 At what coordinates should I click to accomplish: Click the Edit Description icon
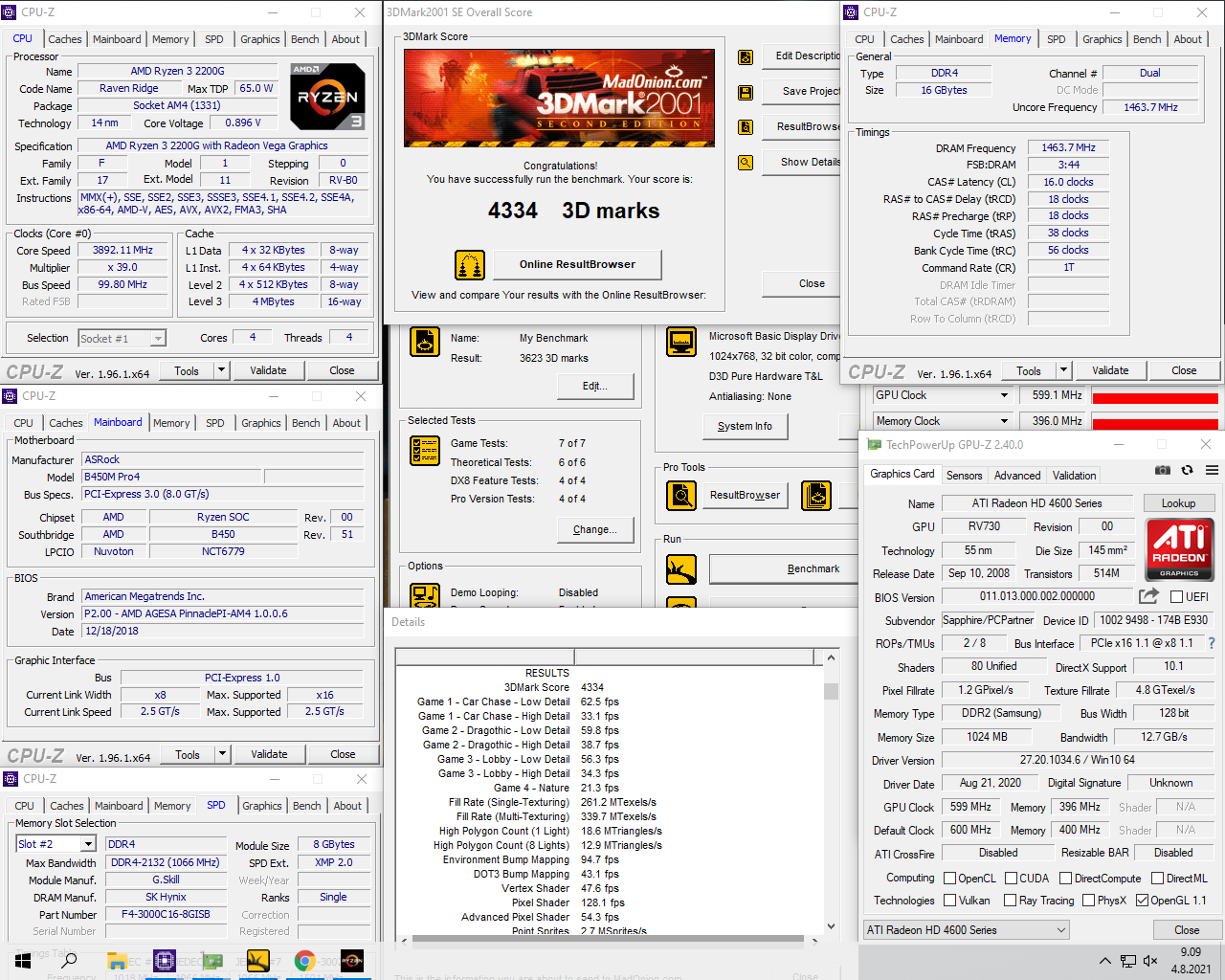(746, 56)
